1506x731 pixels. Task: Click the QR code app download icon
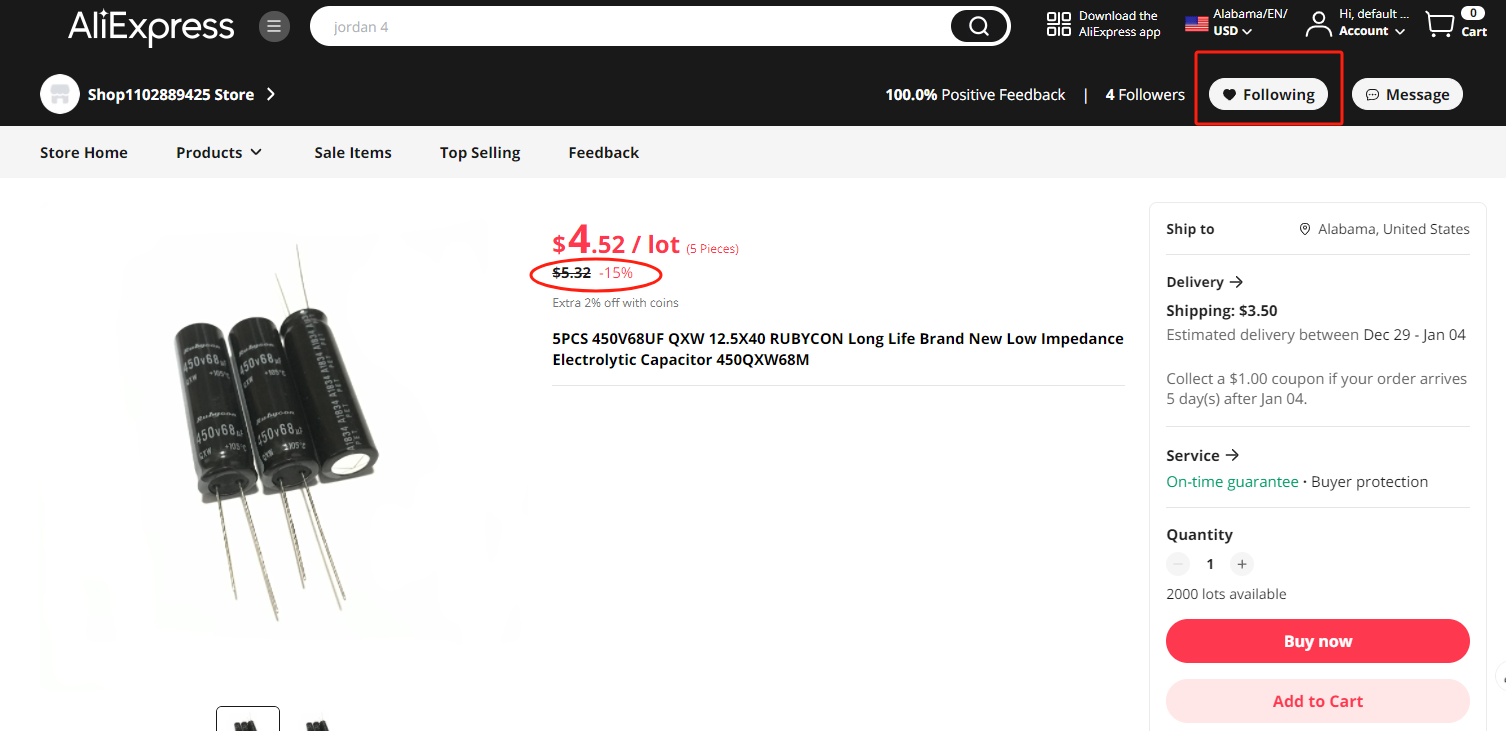pyautogui.click(x=1058, y=25)
